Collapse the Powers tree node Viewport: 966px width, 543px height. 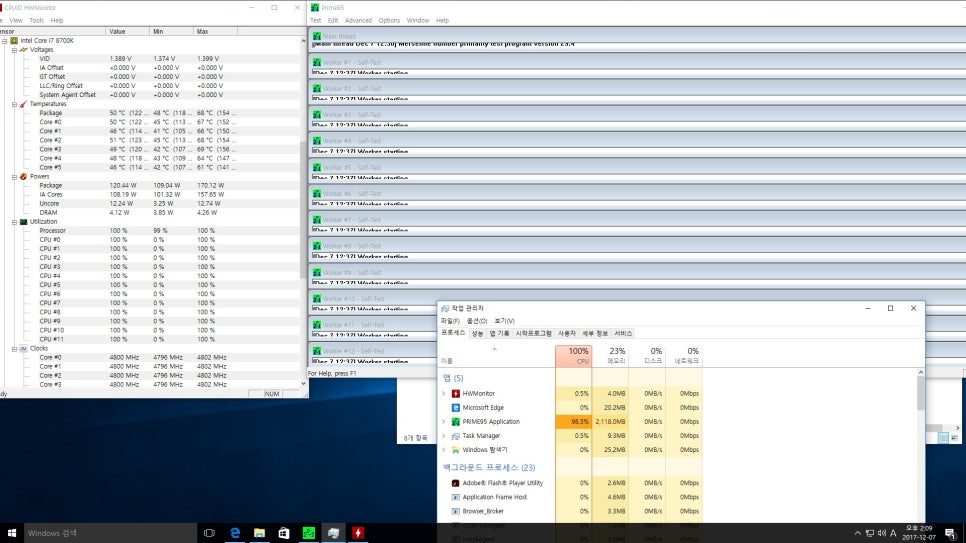[x=14, y=177]
